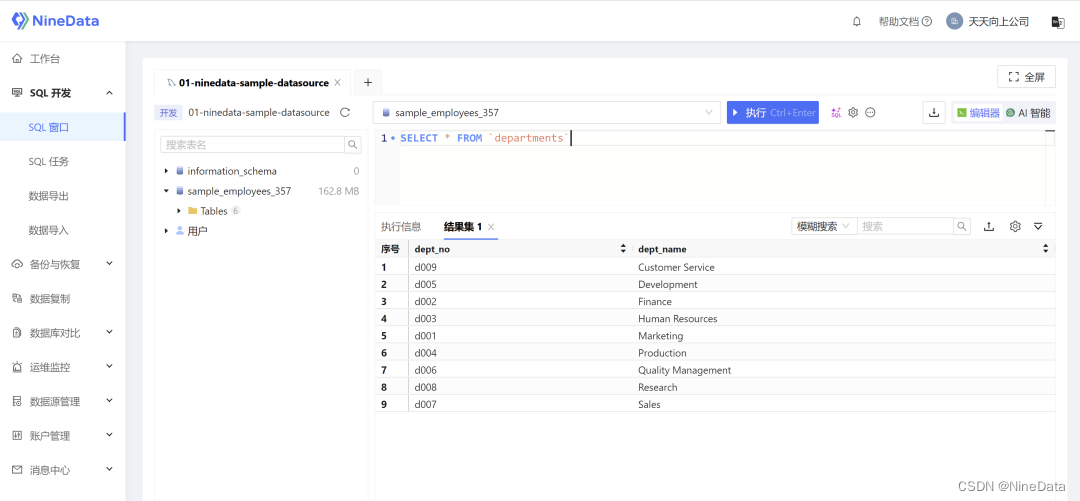
Task: Close the 结果集 1 tab
Action: (x=491, y=227)
